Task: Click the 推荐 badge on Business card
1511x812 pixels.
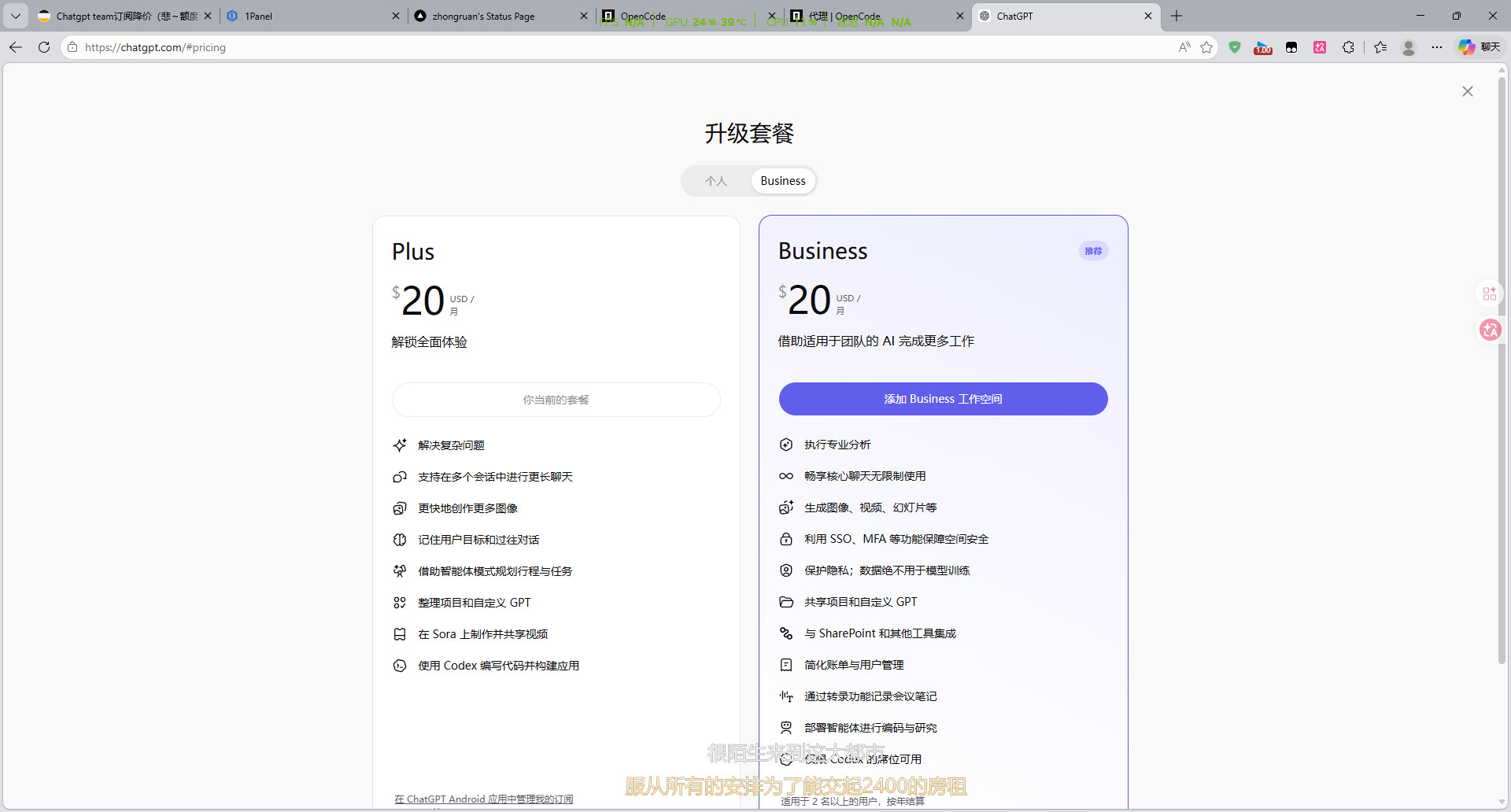Action: coord(1093,251)
